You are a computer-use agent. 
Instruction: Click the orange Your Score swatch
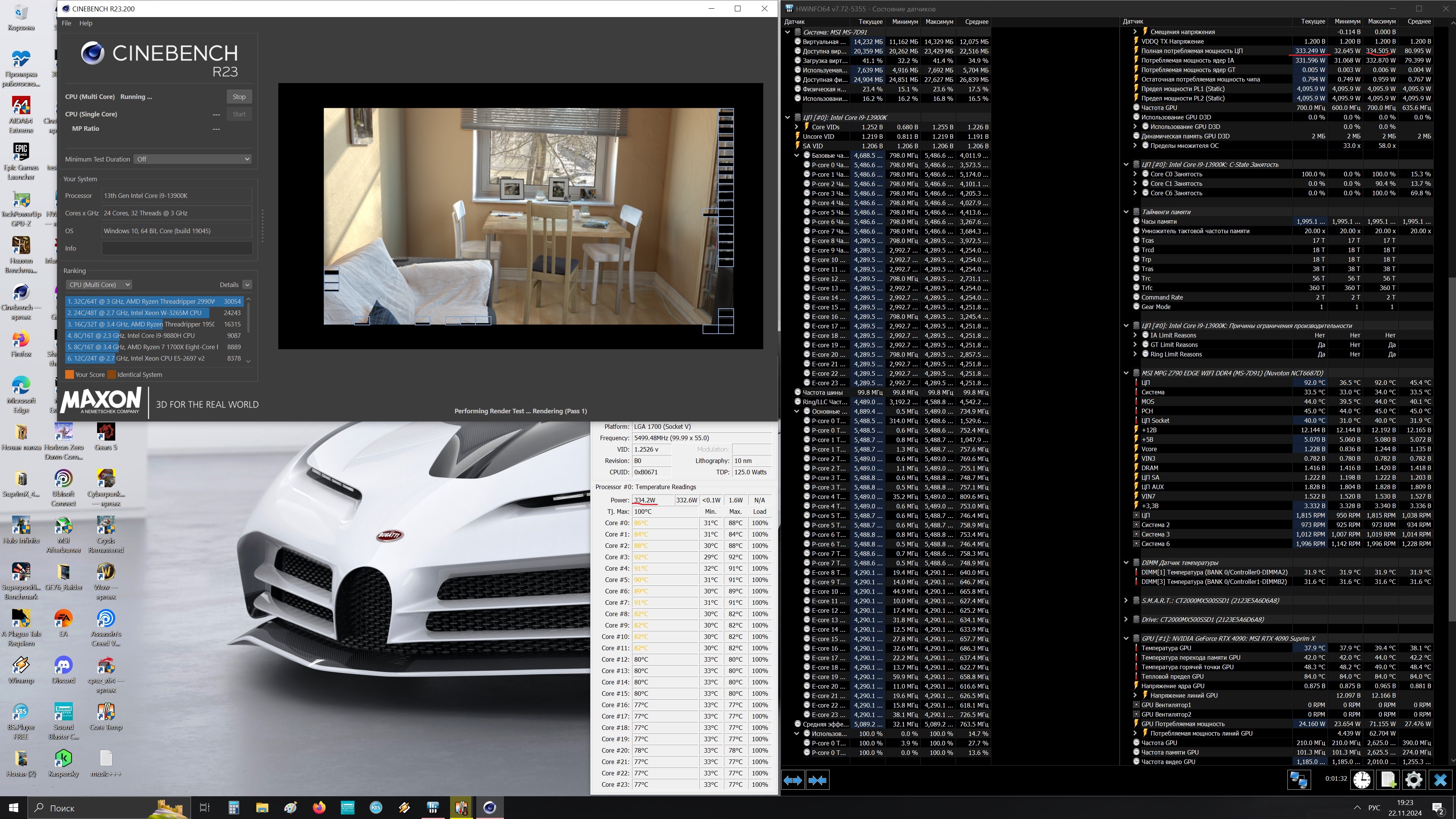tap(69, 374)
